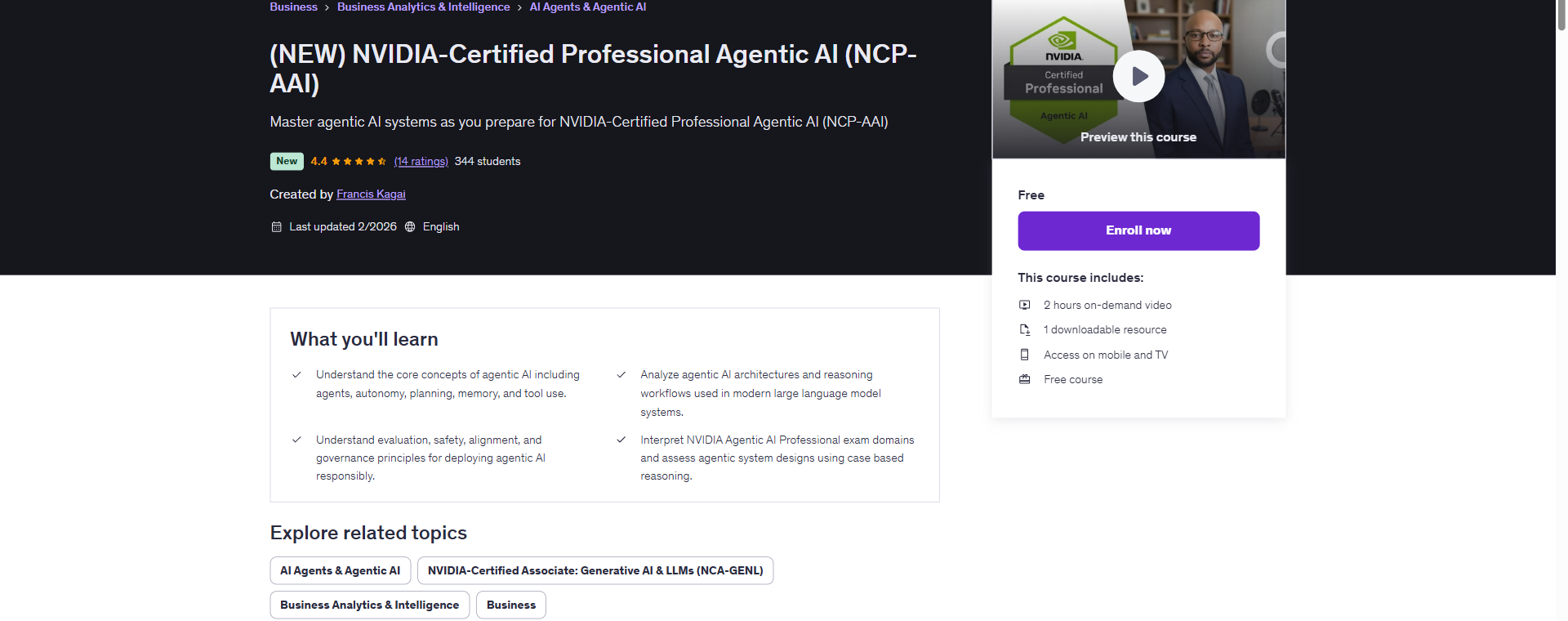Click the 'Free course' text
The image size is (1568, 621).
tap(1073, 379)
